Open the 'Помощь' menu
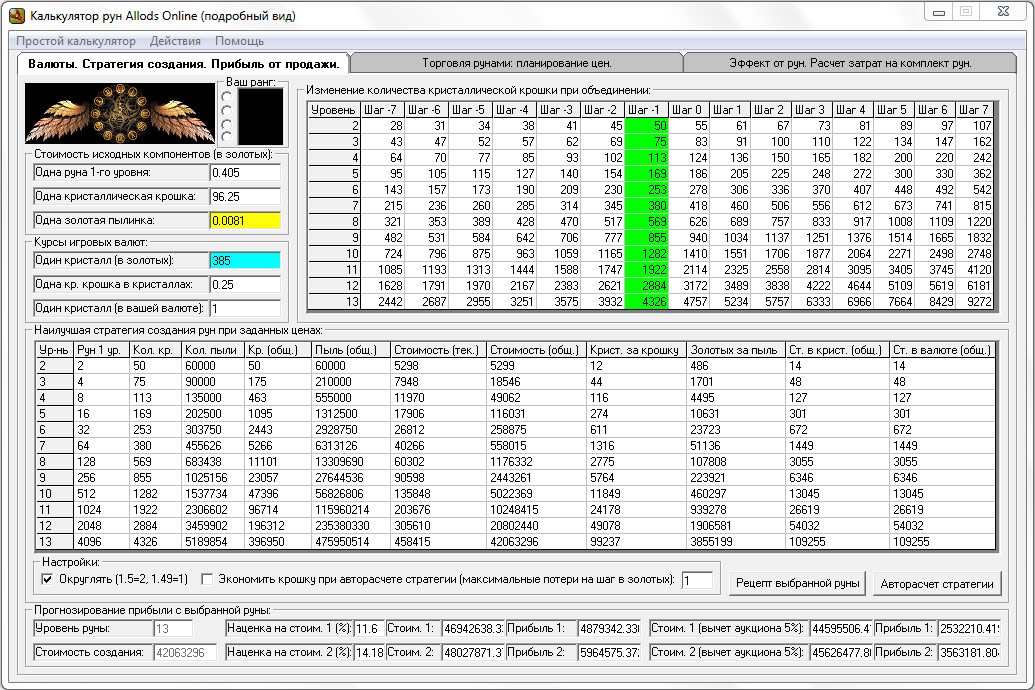The image size is (1035, 690). point(240,41)
